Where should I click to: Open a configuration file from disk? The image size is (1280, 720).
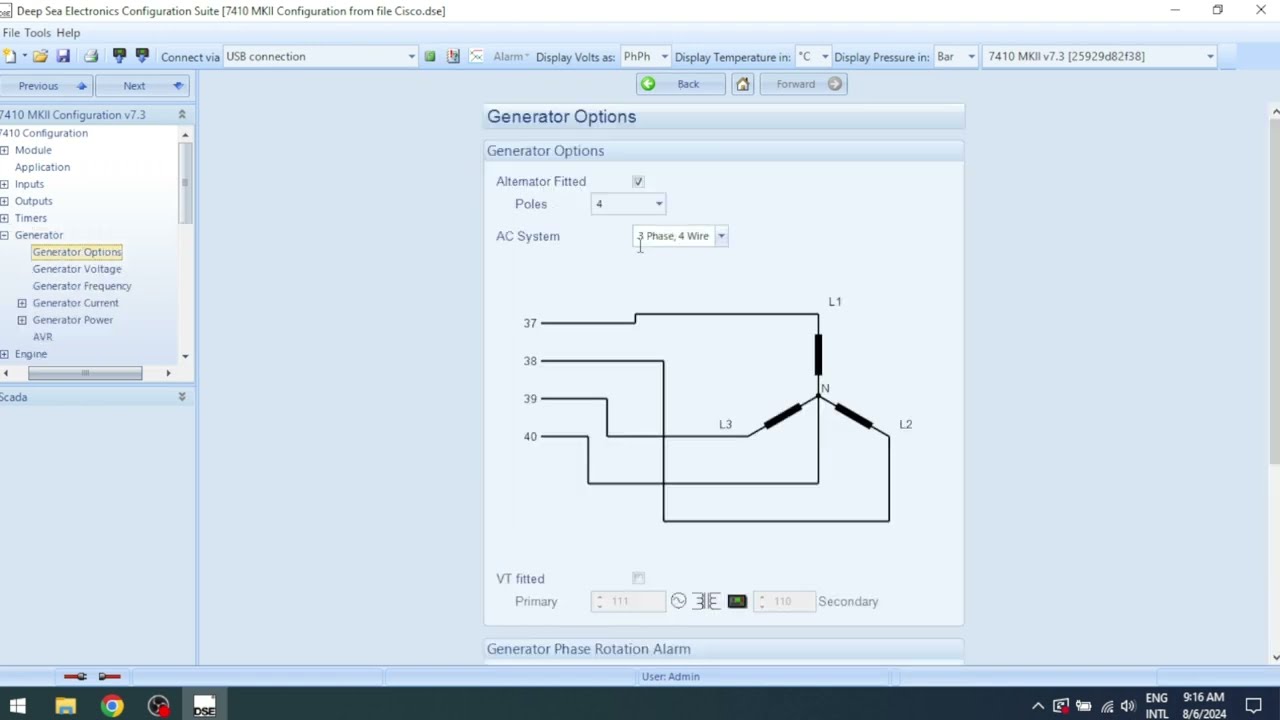coord(40,57)
